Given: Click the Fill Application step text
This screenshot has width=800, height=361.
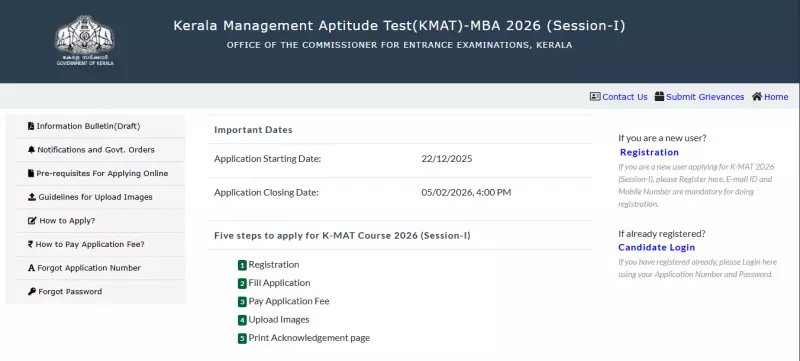Looking at the screenshot, I should click(279, 283).
